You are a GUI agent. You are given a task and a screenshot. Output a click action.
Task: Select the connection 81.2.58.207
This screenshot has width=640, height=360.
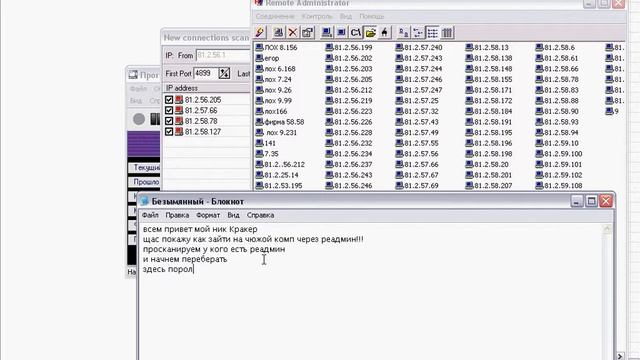pyautogui.click(x=489, y=185)
